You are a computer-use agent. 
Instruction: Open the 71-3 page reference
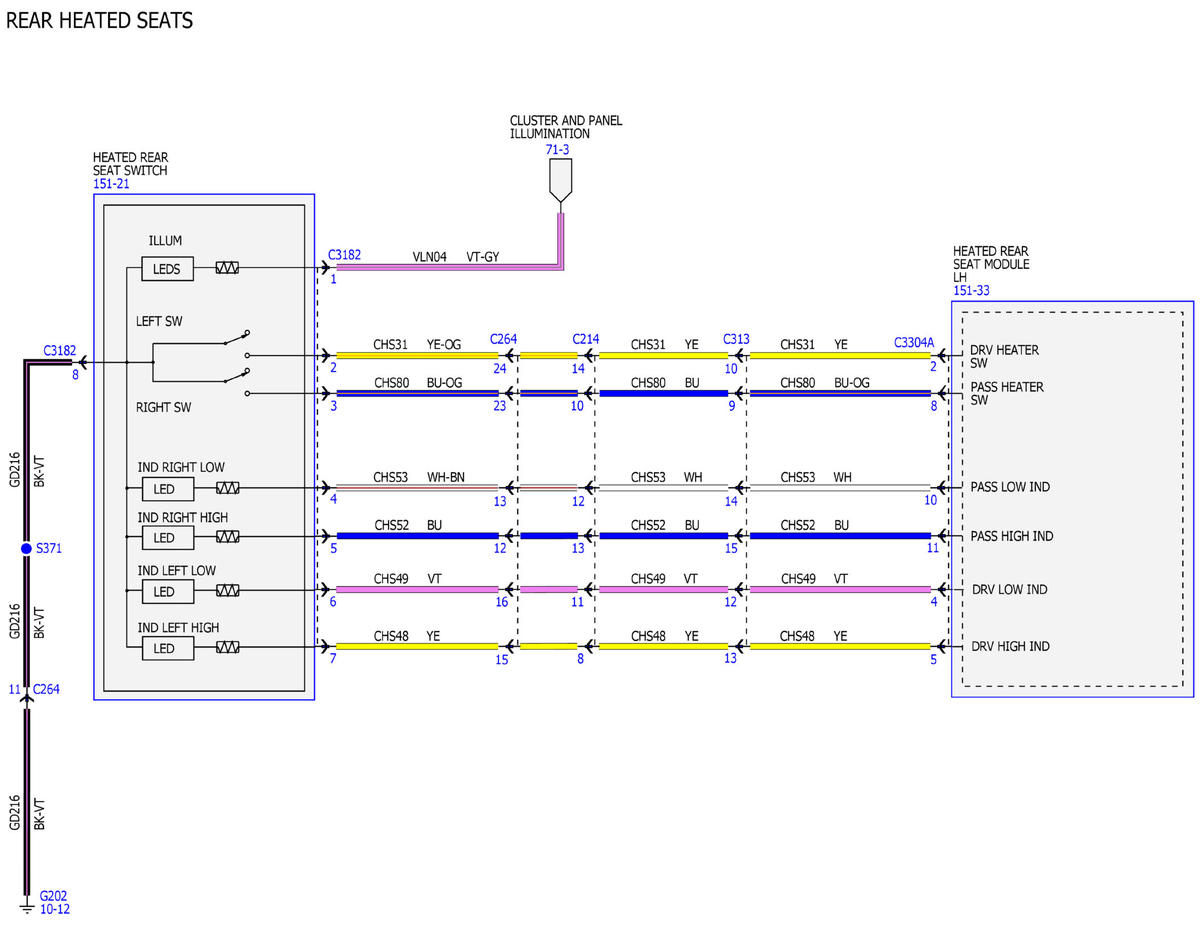tap(557, 150)
